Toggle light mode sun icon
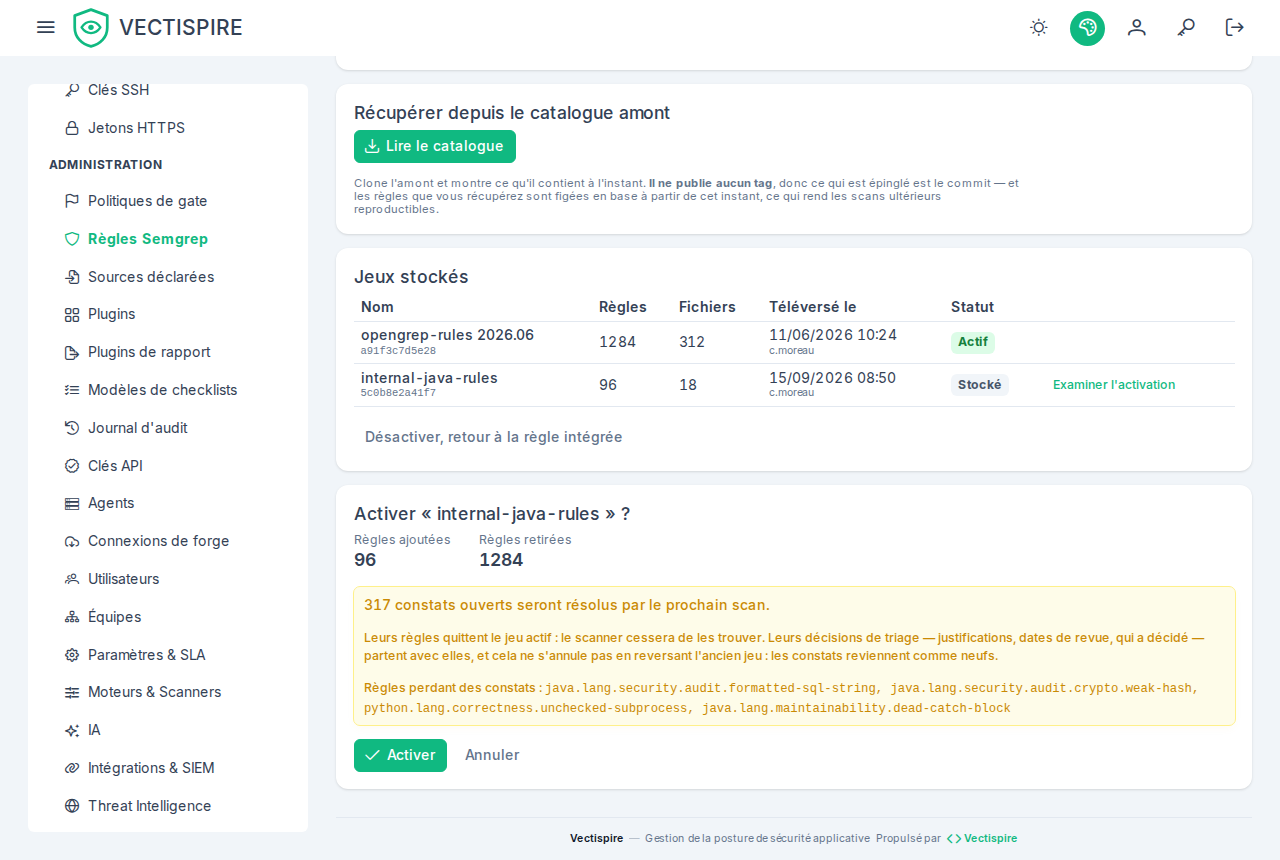Image resolution: width=1280 pixels, height=860 pixels. [1039, 27]
